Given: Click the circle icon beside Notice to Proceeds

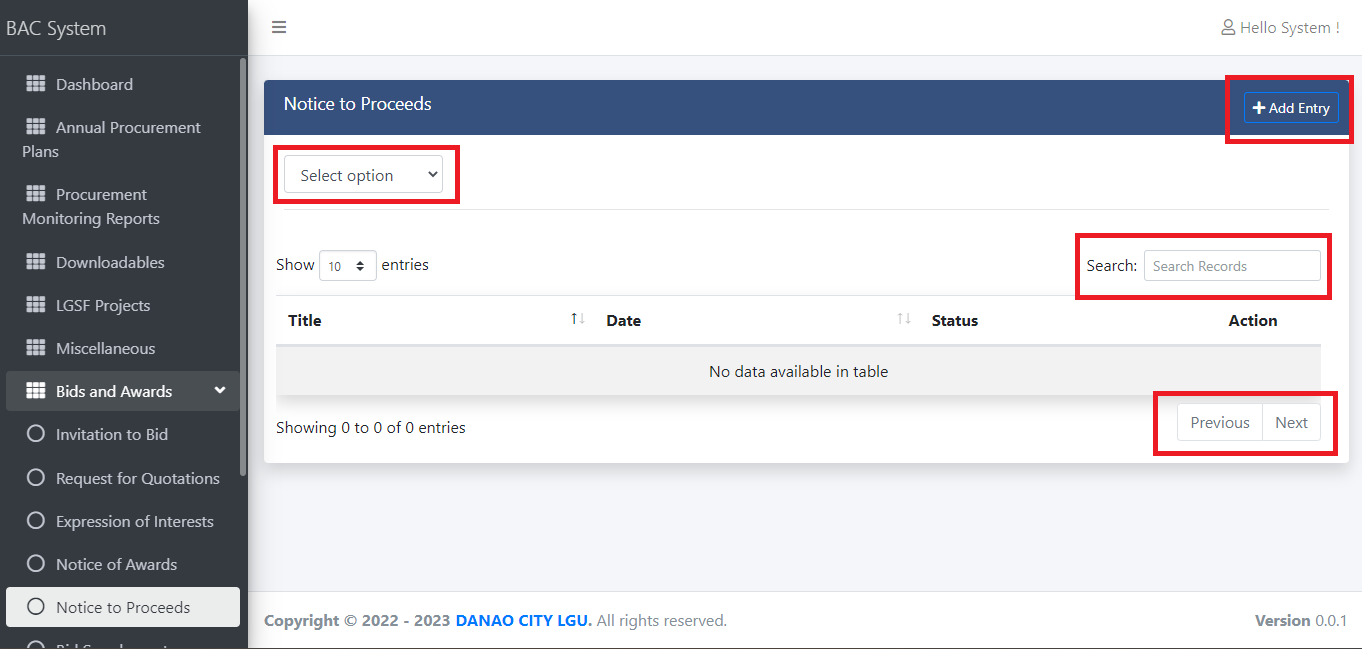Looking at the screenshot, I should pyautogui.click(x=36, y=607).
